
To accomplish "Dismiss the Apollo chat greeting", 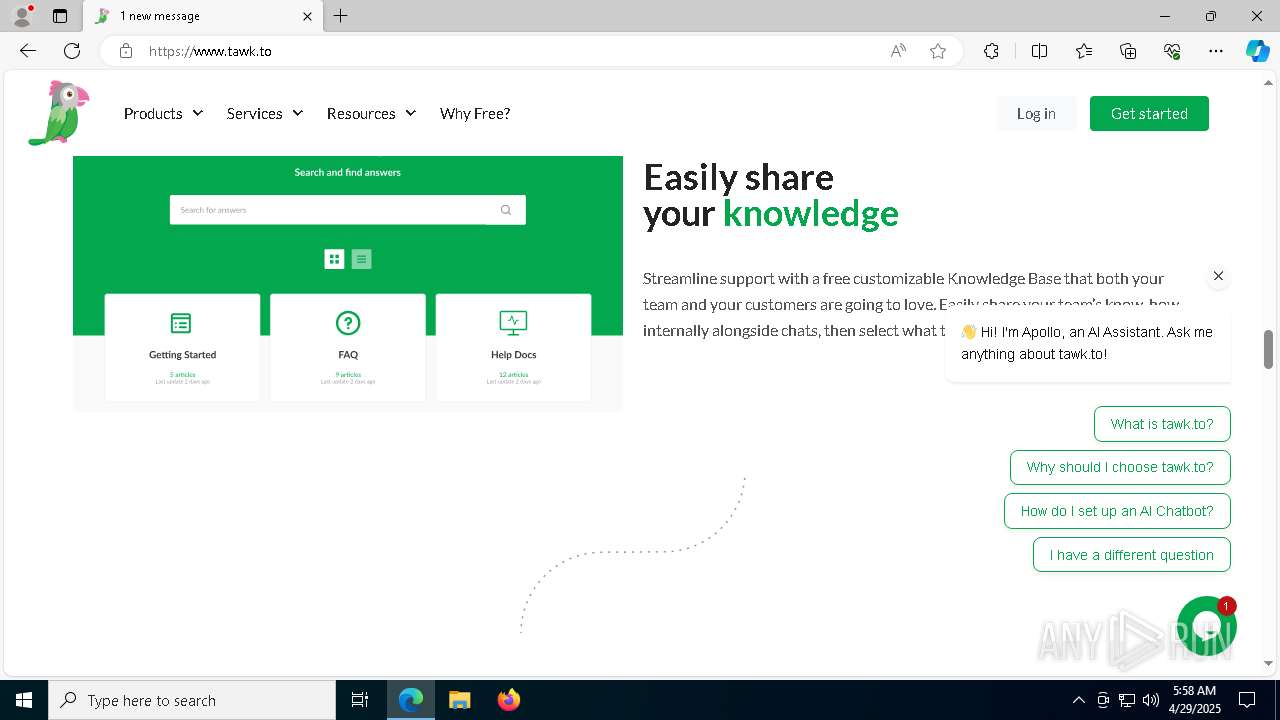I will click(1218, 276).
